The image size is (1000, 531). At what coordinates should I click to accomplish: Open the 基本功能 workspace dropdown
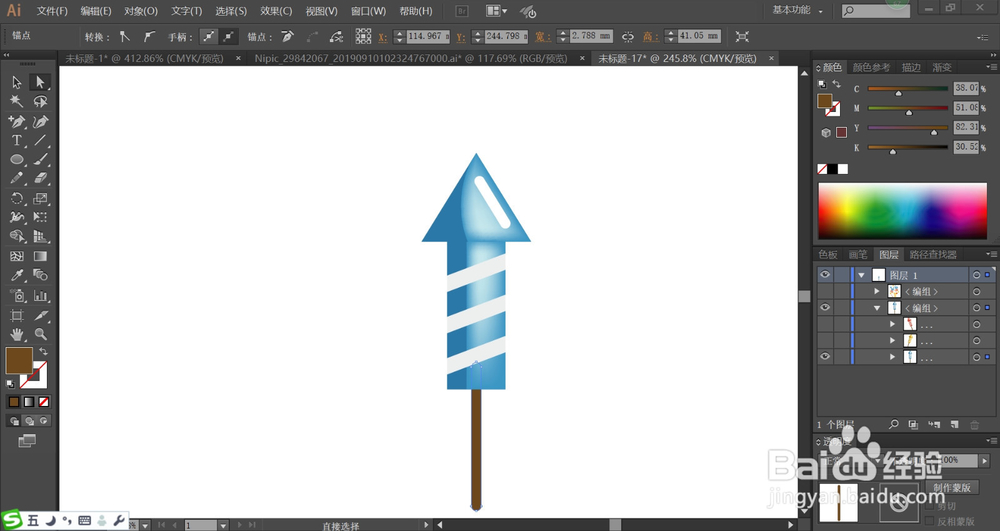tap(797, 10)
